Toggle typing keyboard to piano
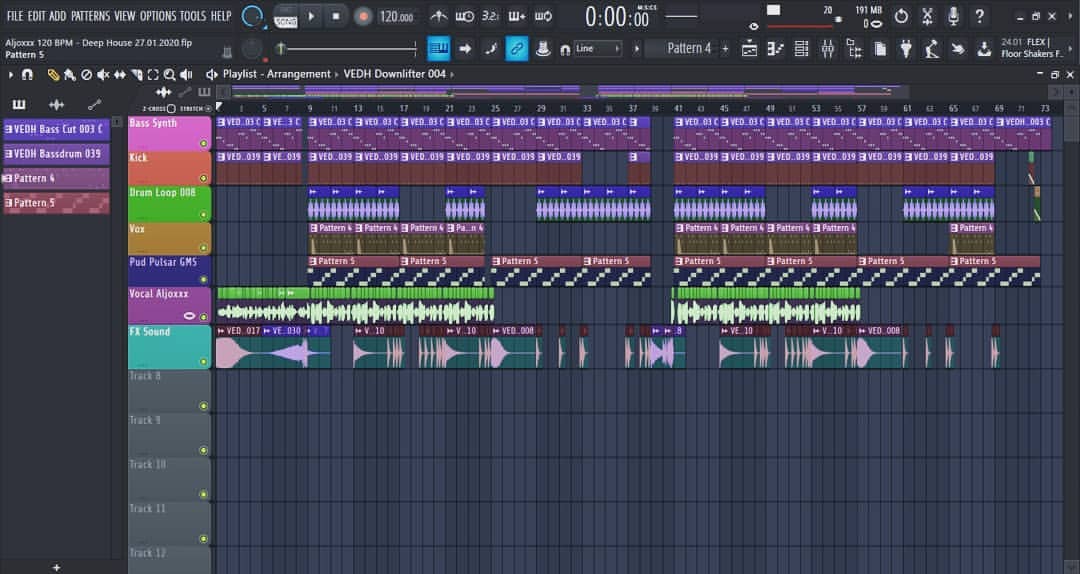Image resolution: width=1080 pixels, height=574 pixels. pyautogui.click(x=439, y=48)
